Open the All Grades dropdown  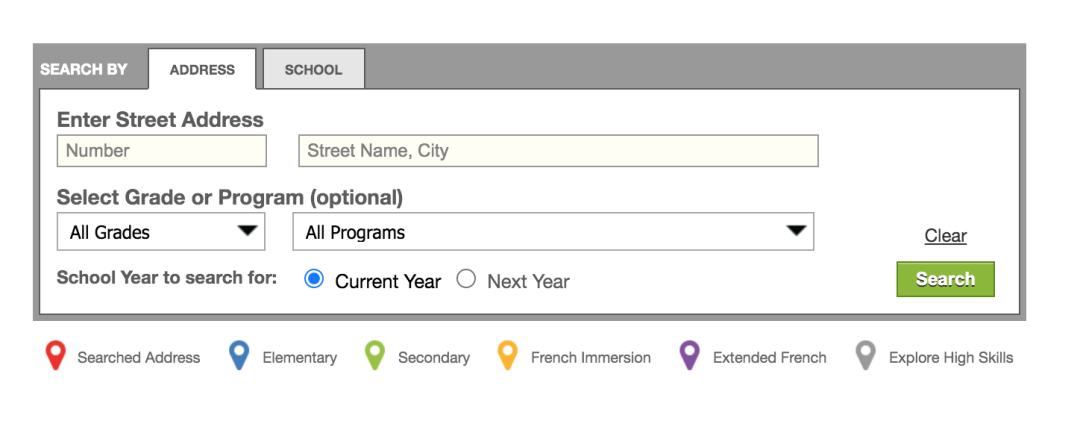point(161,232)
